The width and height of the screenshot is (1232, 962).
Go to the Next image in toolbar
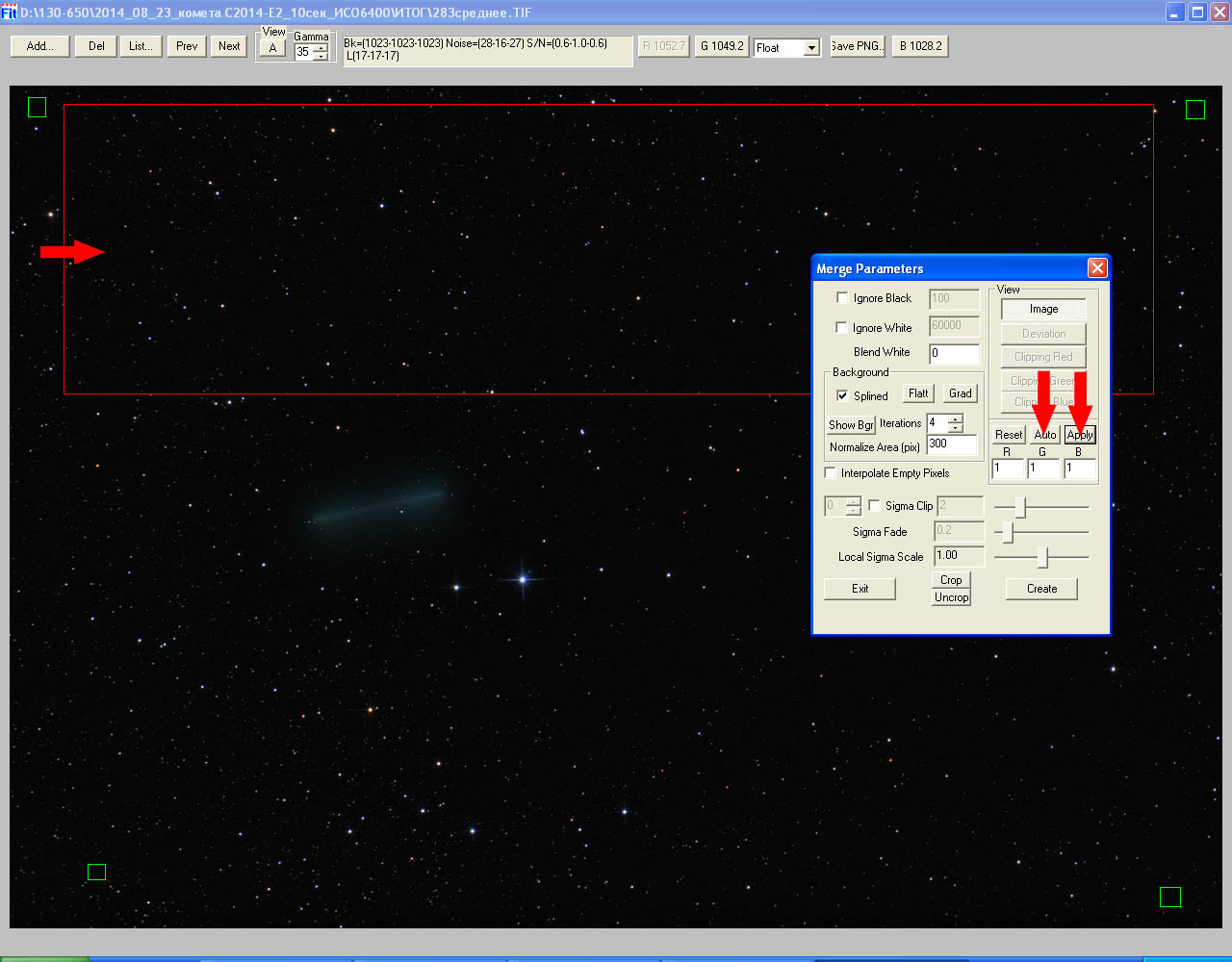pyautogui.click(x=229, y=46)
